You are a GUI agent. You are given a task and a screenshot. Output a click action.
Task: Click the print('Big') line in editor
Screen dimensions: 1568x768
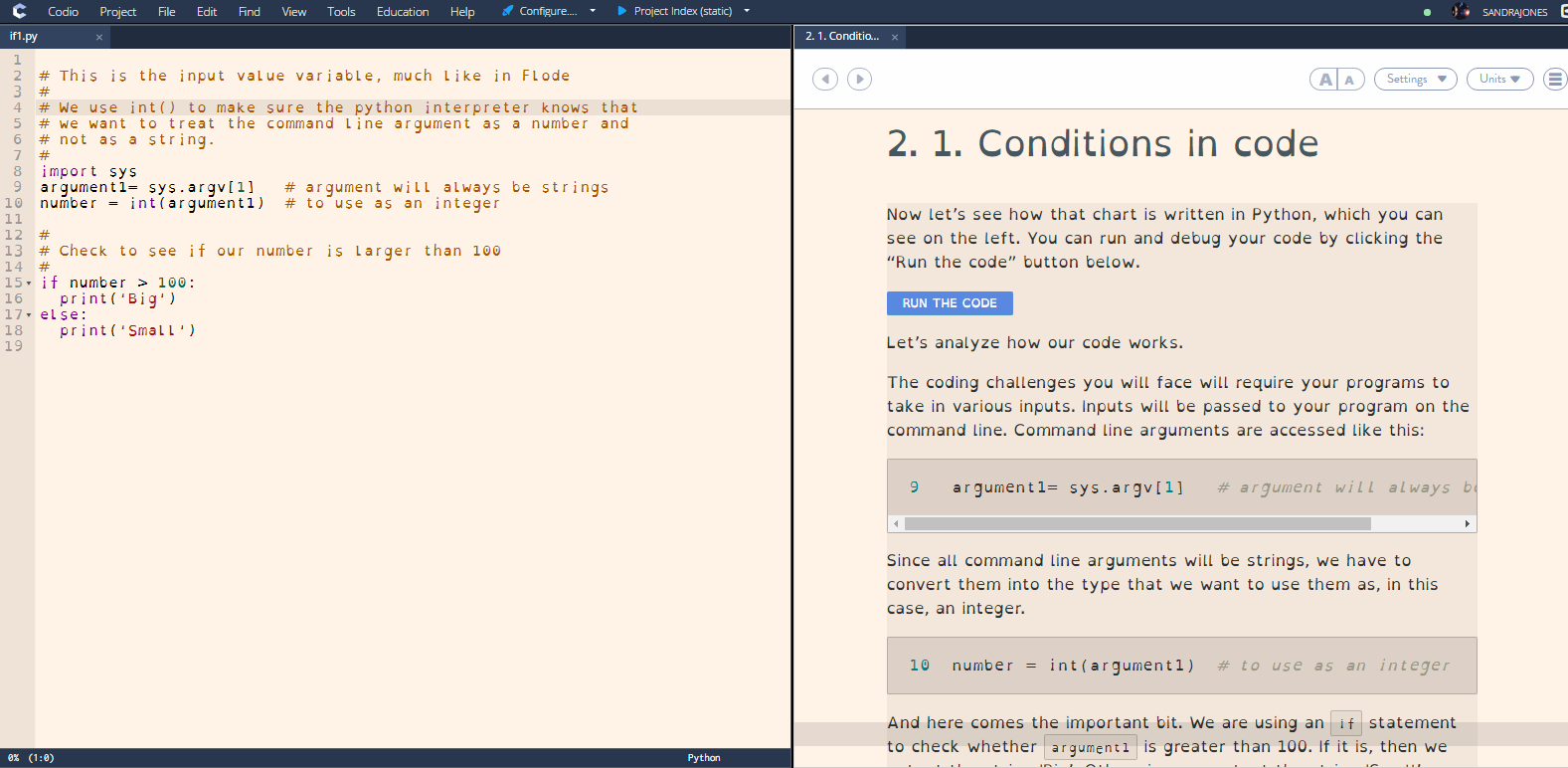[x=117, y=298]
